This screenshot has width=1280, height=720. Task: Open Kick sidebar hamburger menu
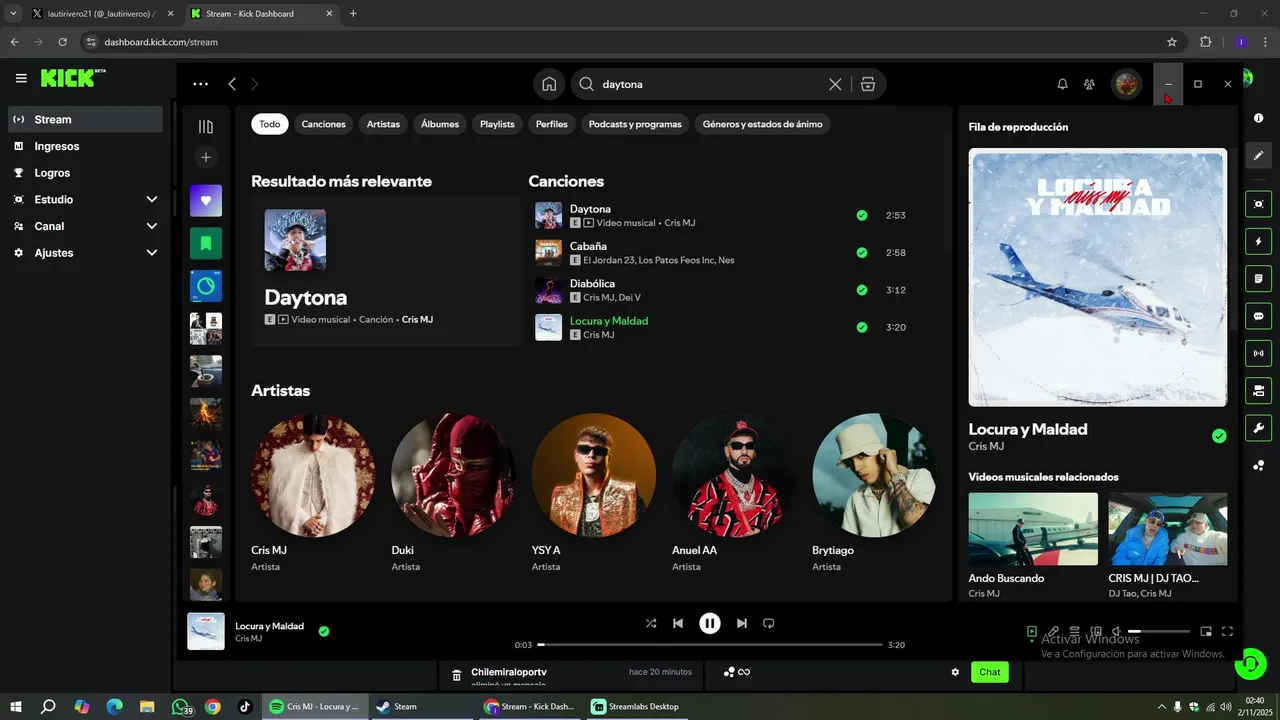pos(21,78)
